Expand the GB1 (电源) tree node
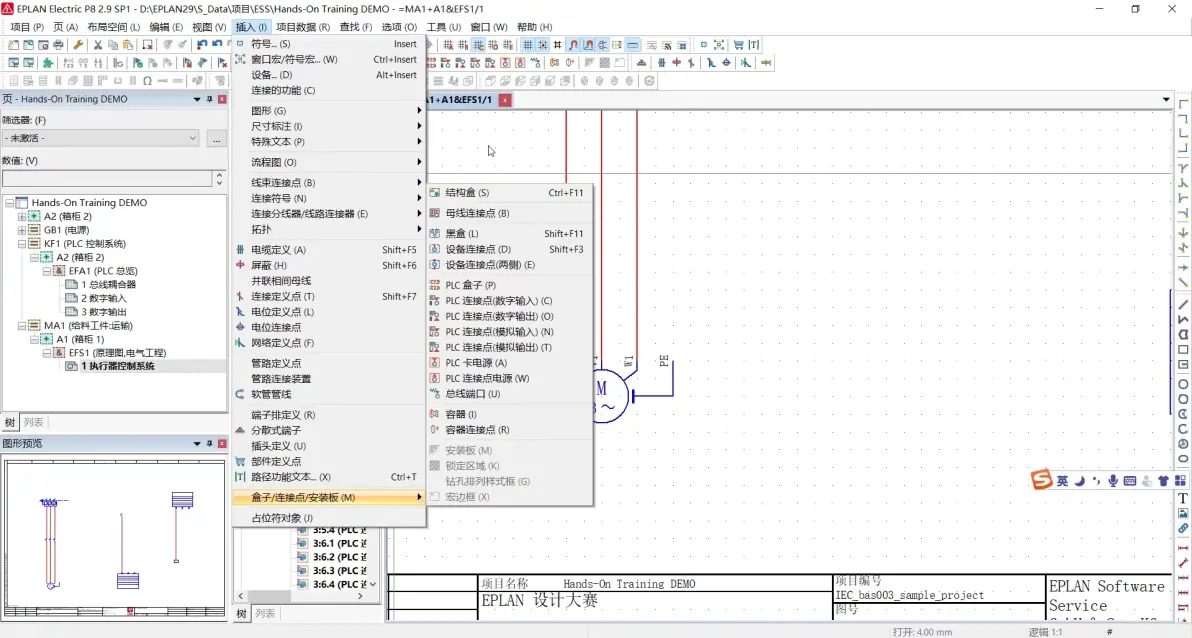Viewport: 1192px width, 638px height. 22,230
